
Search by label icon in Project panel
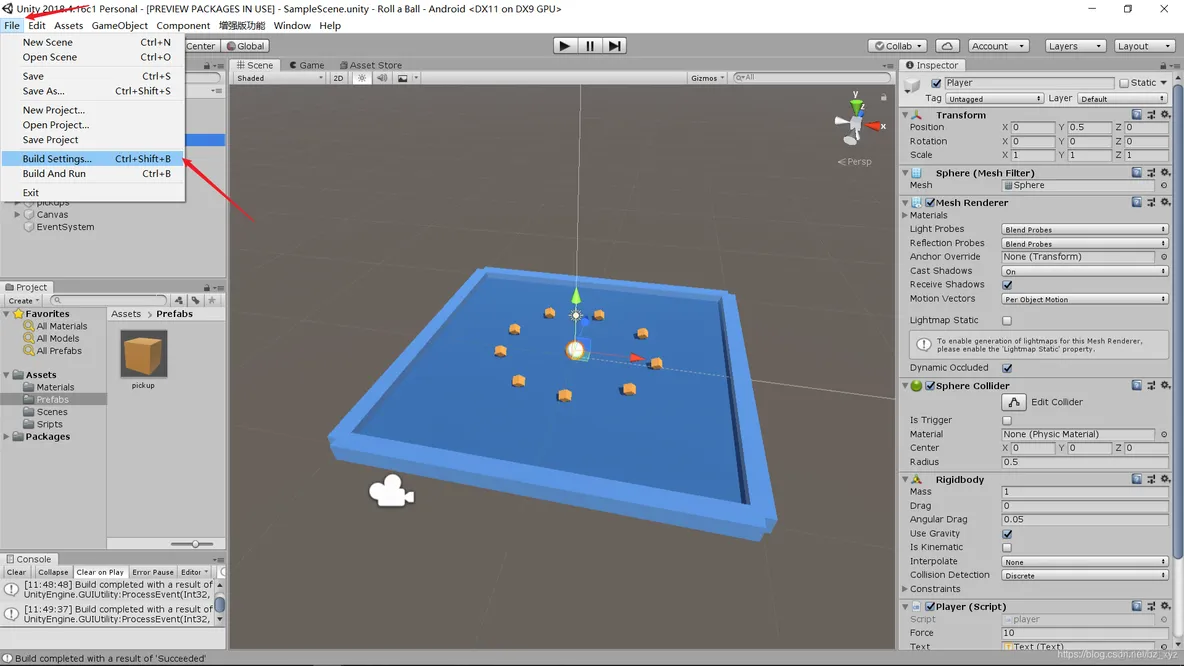tap(196, 301)
